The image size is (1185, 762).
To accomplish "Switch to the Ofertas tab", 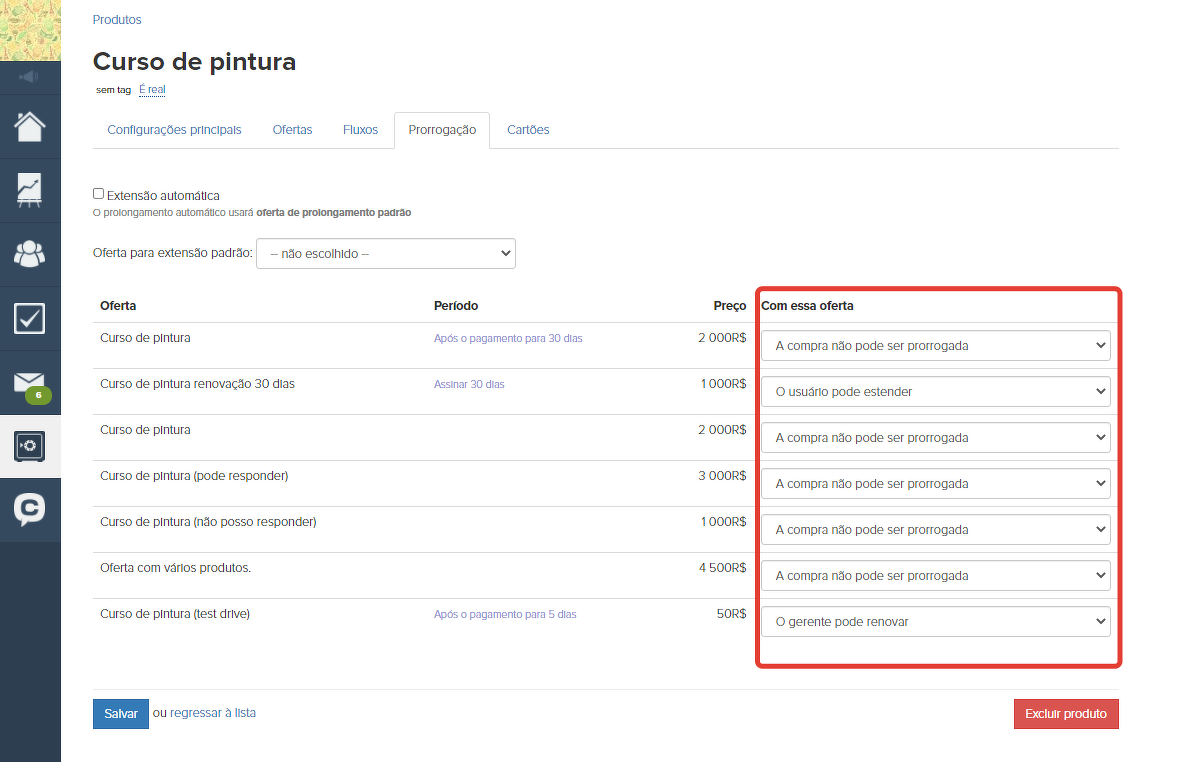I will click(x=292, y=130).
